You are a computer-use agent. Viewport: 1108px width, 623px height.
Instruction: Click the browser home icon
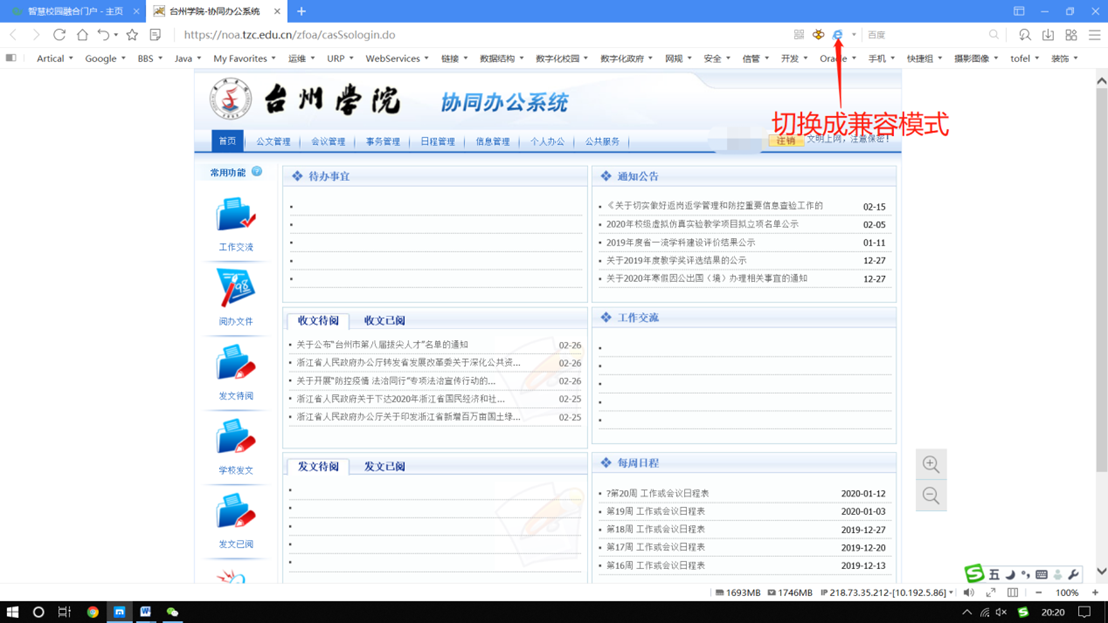tap(82, 35)
